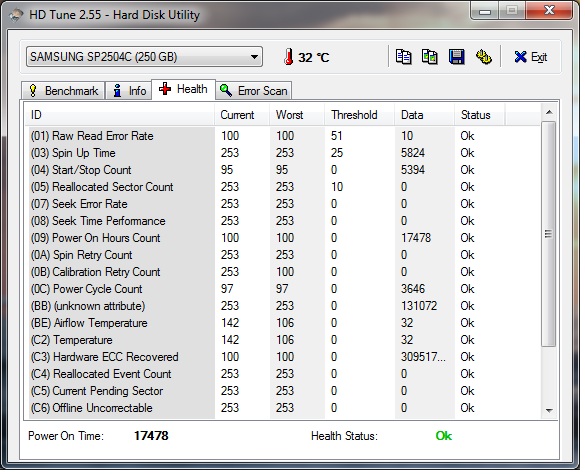Select the (08) Seek Time Performance row
585x474 pixels.
pyautogui.click(x=284, y=221)
